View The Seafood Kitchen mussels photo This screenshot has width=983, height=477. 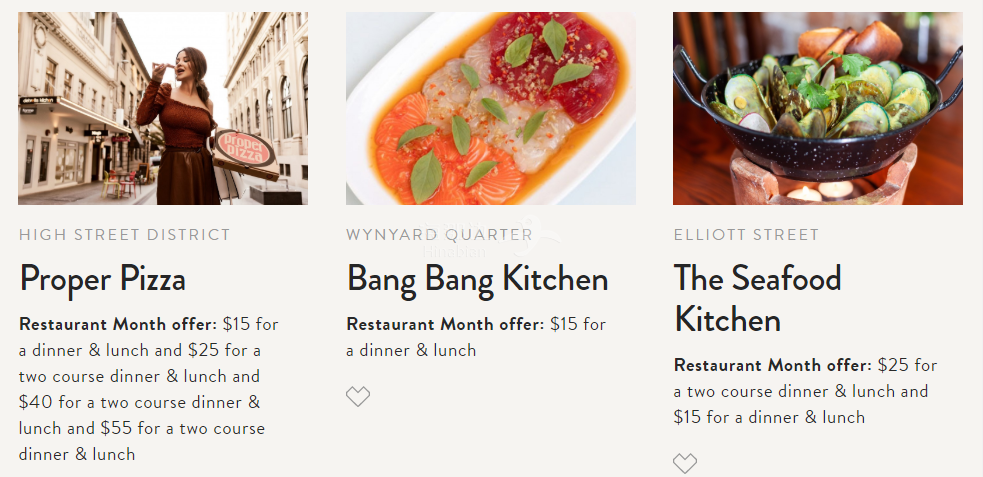click(x=817, y=108)
